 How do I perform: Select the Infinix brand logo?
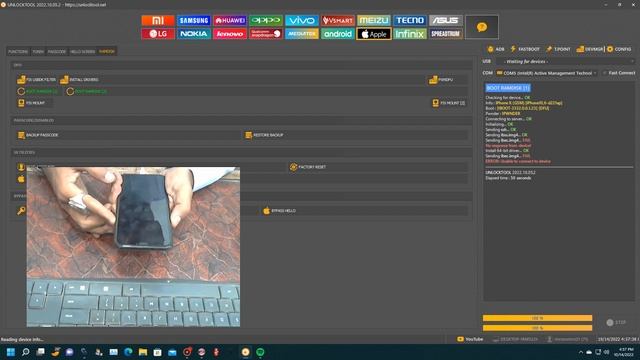(x=409, y=34)
